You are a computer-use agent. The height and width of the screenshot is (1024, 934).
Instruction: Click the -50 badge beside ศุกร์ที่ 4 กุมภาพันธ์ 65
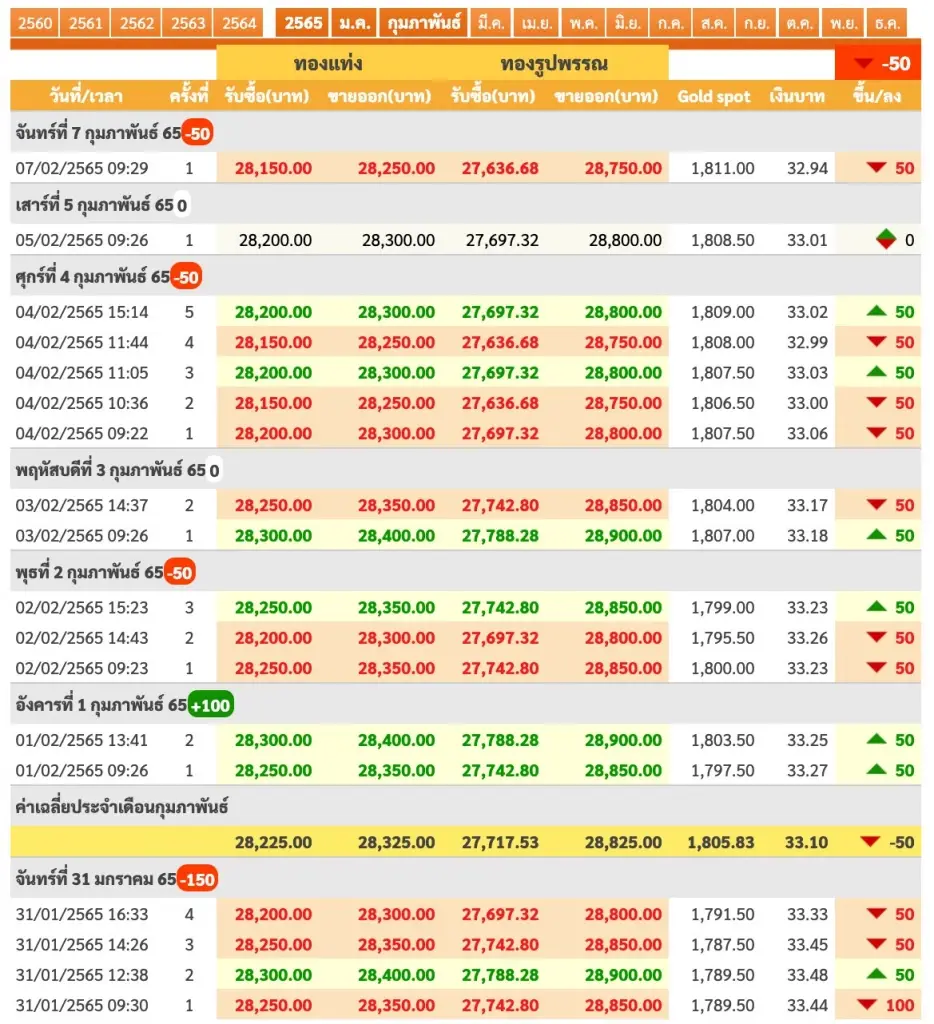(186, 277)
